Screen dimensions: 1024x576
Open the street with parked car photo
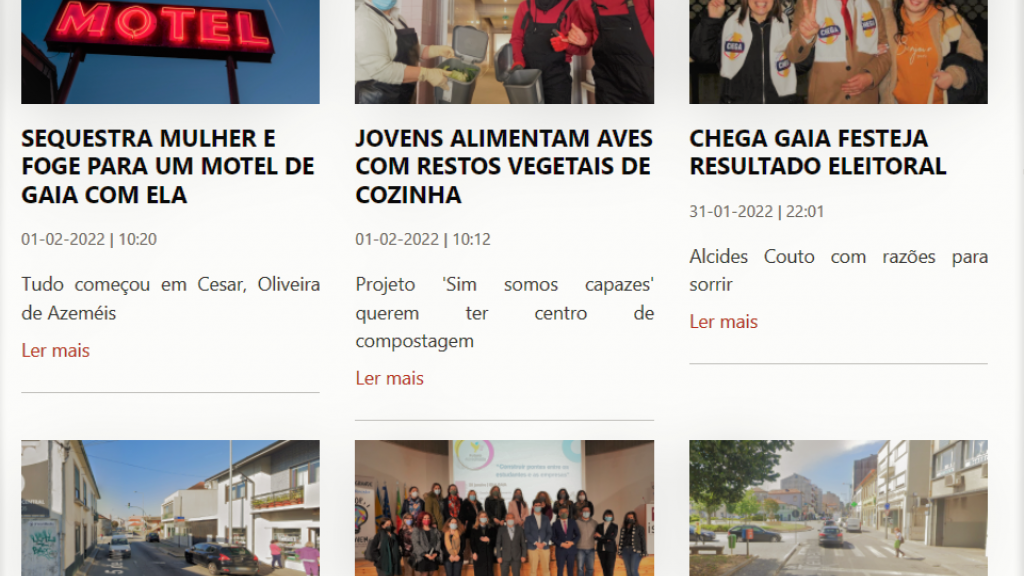click(x=170, y=508)
